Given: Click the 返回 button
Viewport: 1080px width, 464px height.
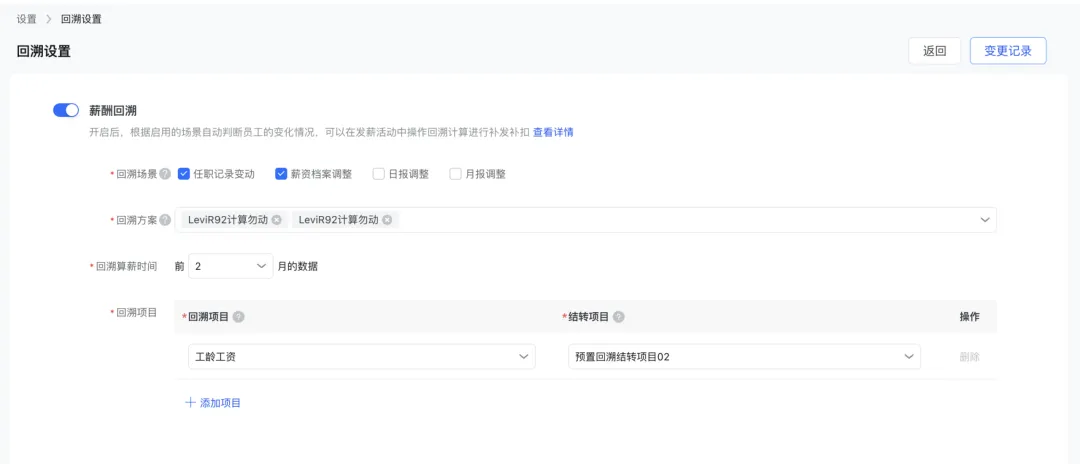Looking at the screenshot, I should (x=935, y=51).
